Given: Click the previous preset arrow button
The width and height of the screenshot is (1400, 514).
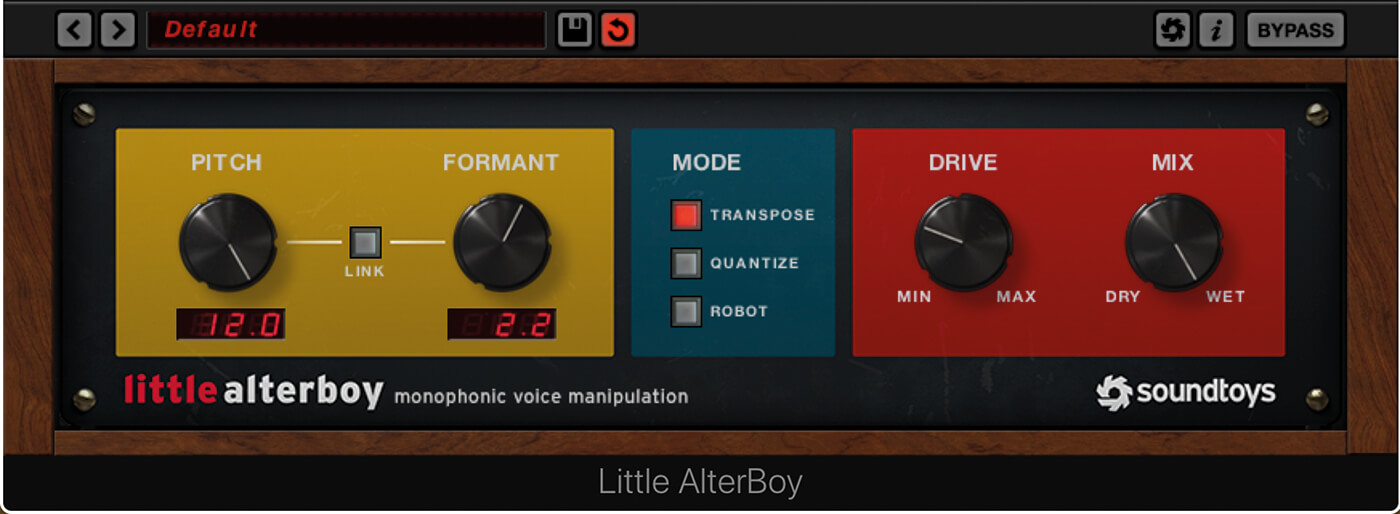Looking at the screenshot, I should click(73, 30).
